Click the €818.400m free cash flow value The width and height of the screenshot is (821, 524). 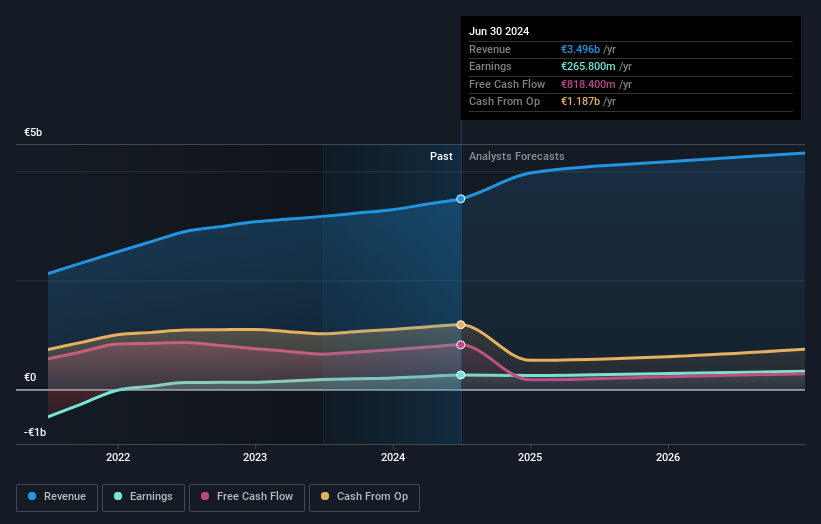click(x=588, y=84)
